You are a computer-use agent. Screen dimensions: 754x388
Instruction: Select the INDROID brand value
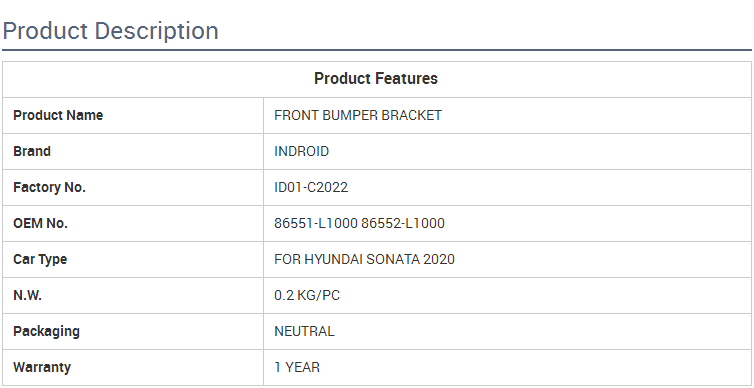point(302,151)
